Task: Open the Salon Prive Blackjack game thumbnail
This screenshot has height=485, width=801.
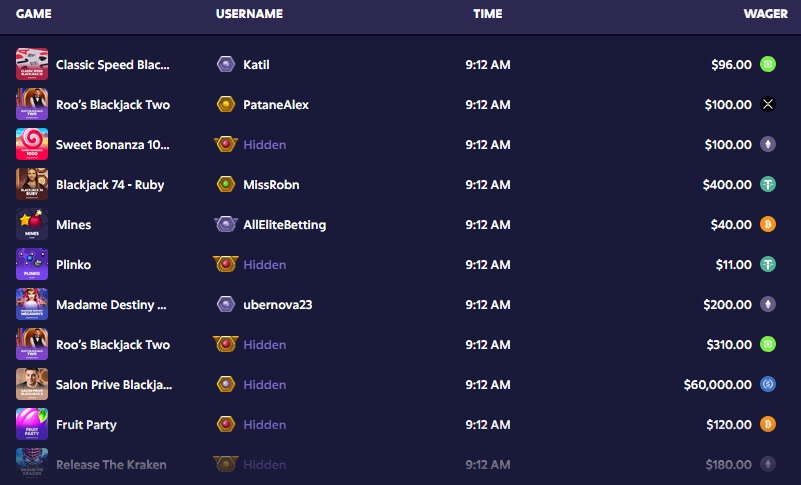Action: coord(32,384)
